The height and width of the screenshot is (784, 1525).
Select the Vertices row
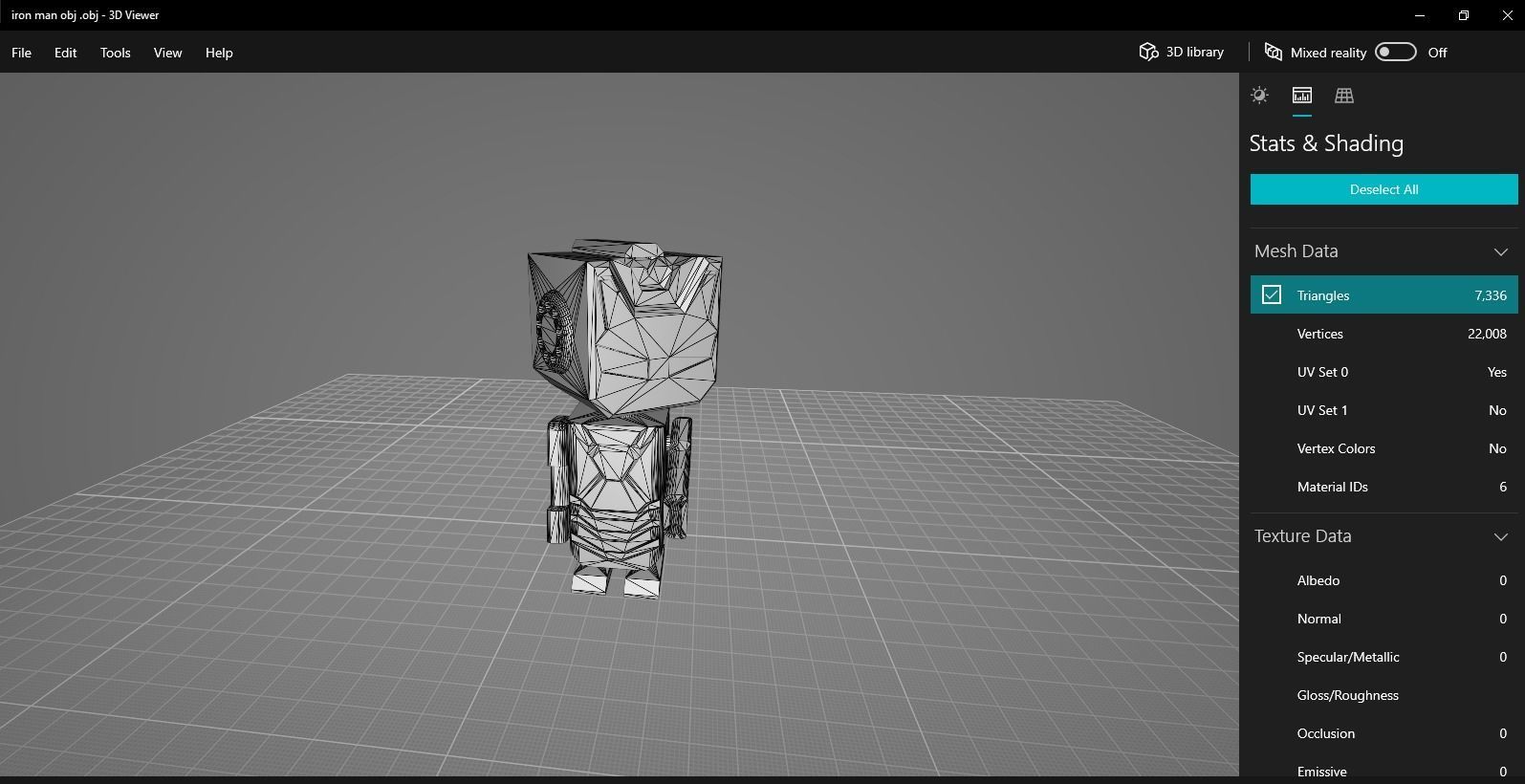tap(1383, 334)
